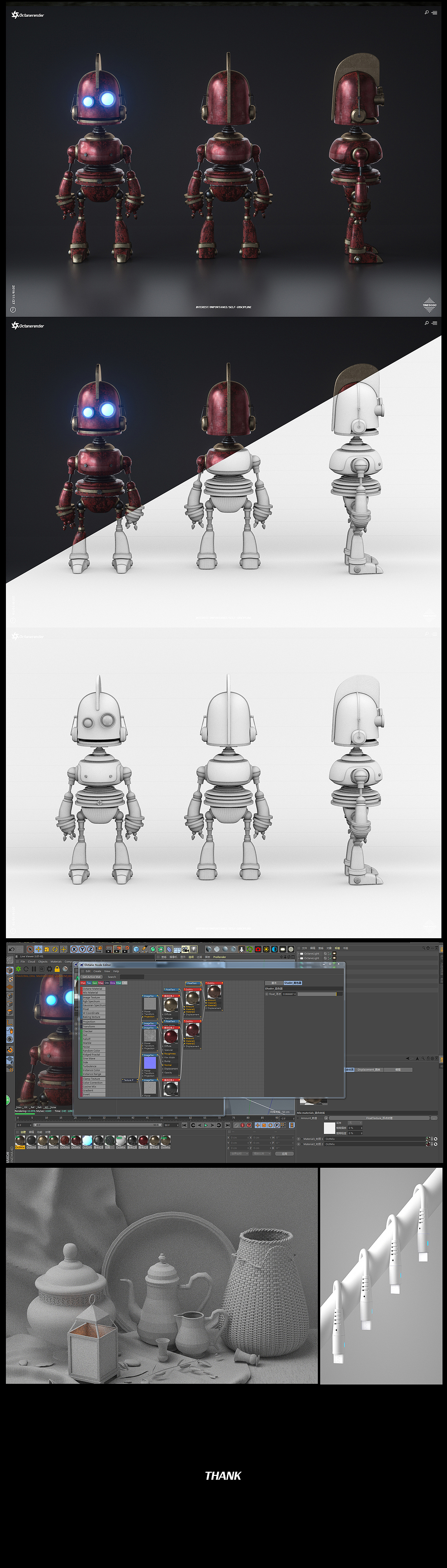Screen dimensions: 447x1568
Task: Click Octanerender logo at page top left
Action: (27, 15)
